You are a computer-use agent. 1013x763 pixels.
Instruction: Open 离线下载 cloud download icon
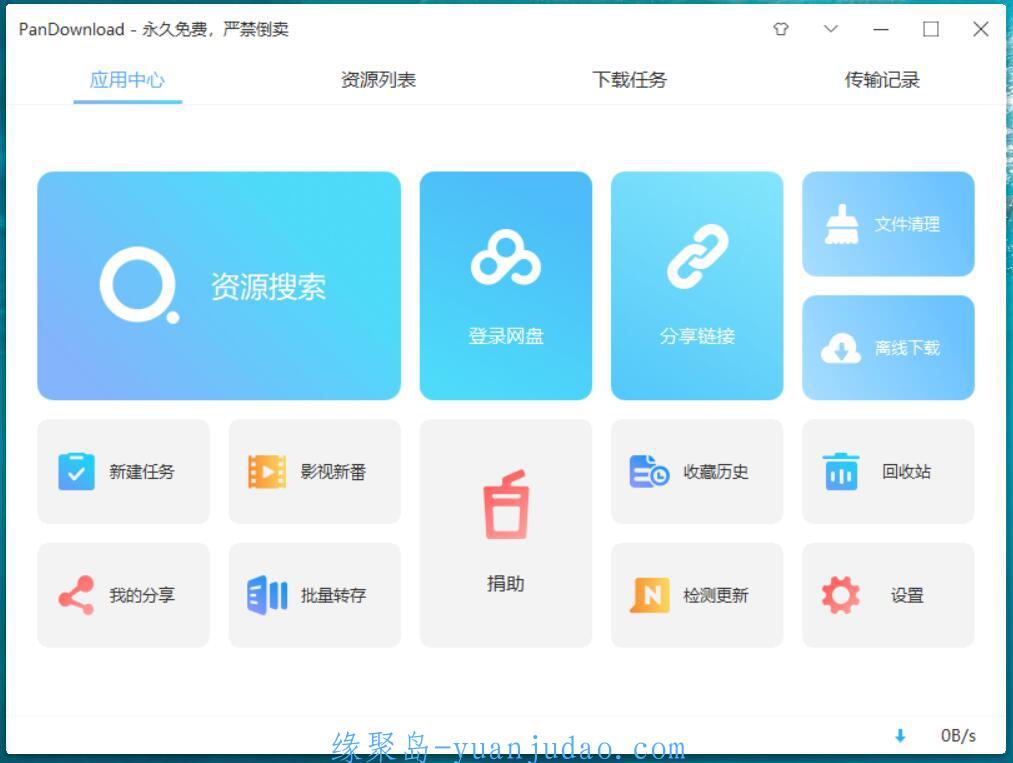click(x=841, y=349)
